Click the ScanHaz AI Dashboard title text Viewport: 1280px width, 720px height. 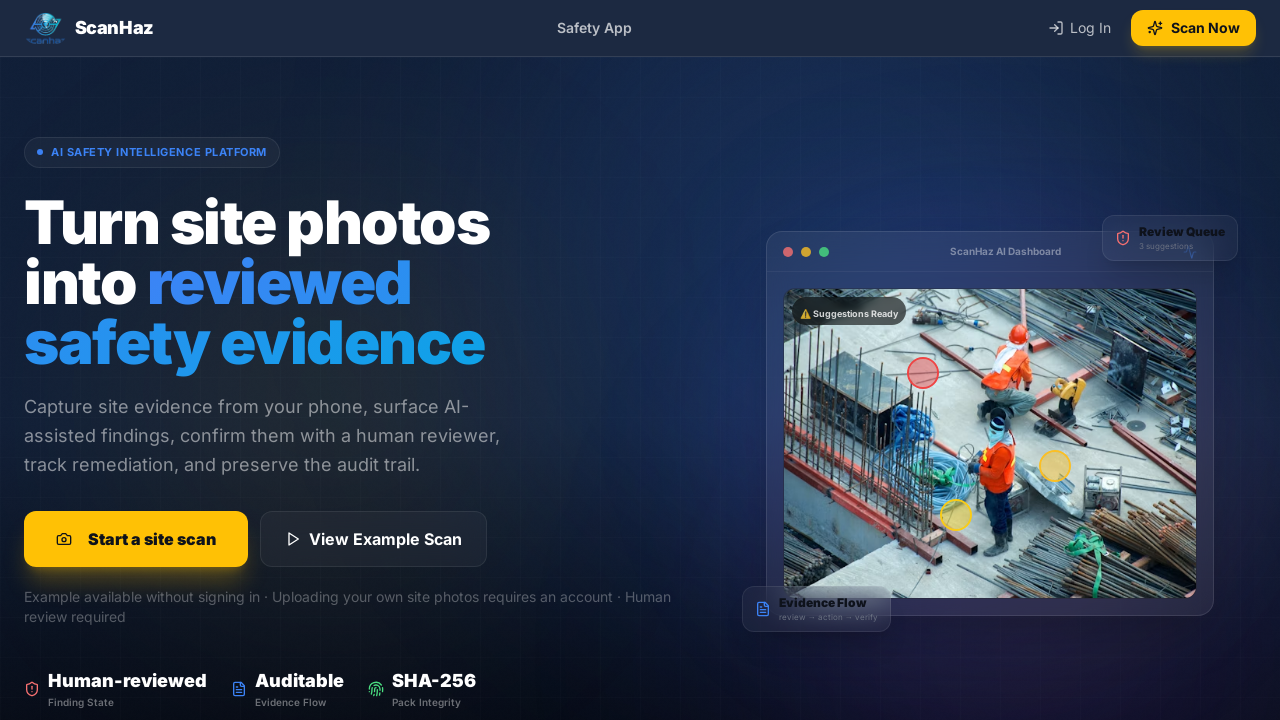click(1005, 251)
